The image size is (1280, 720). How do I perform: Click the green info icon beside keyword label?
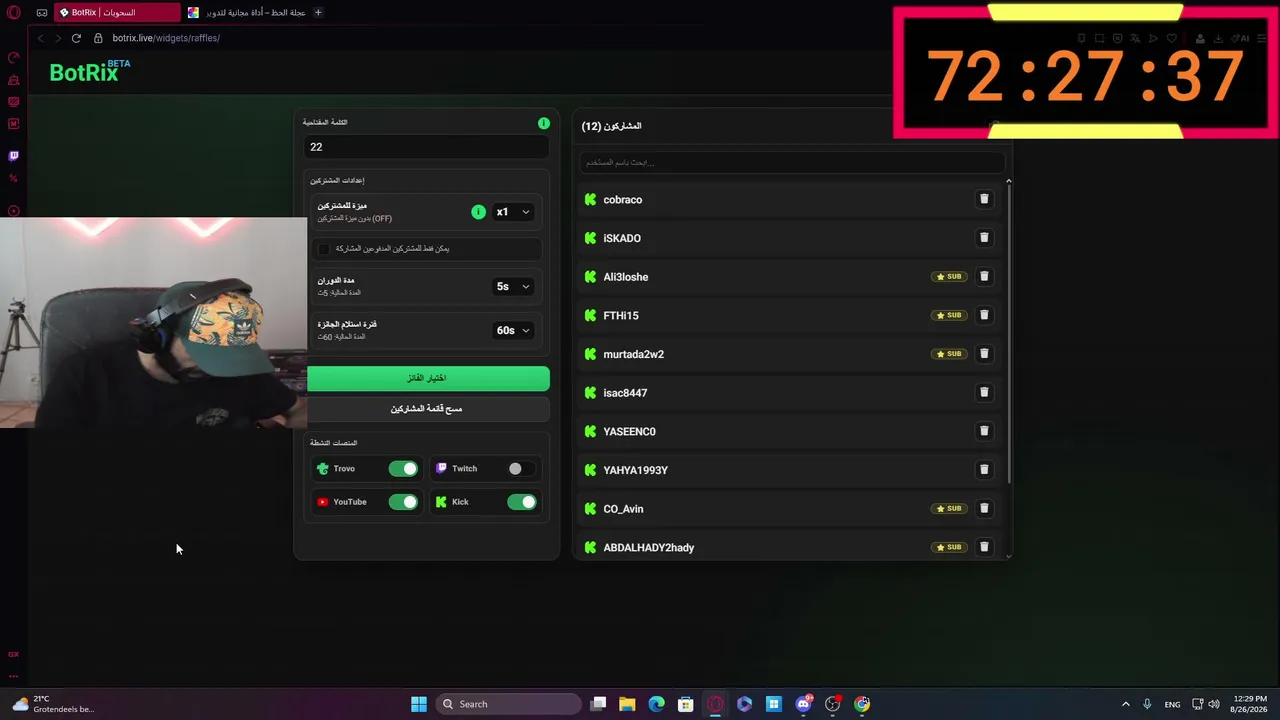tap(544, 123)
